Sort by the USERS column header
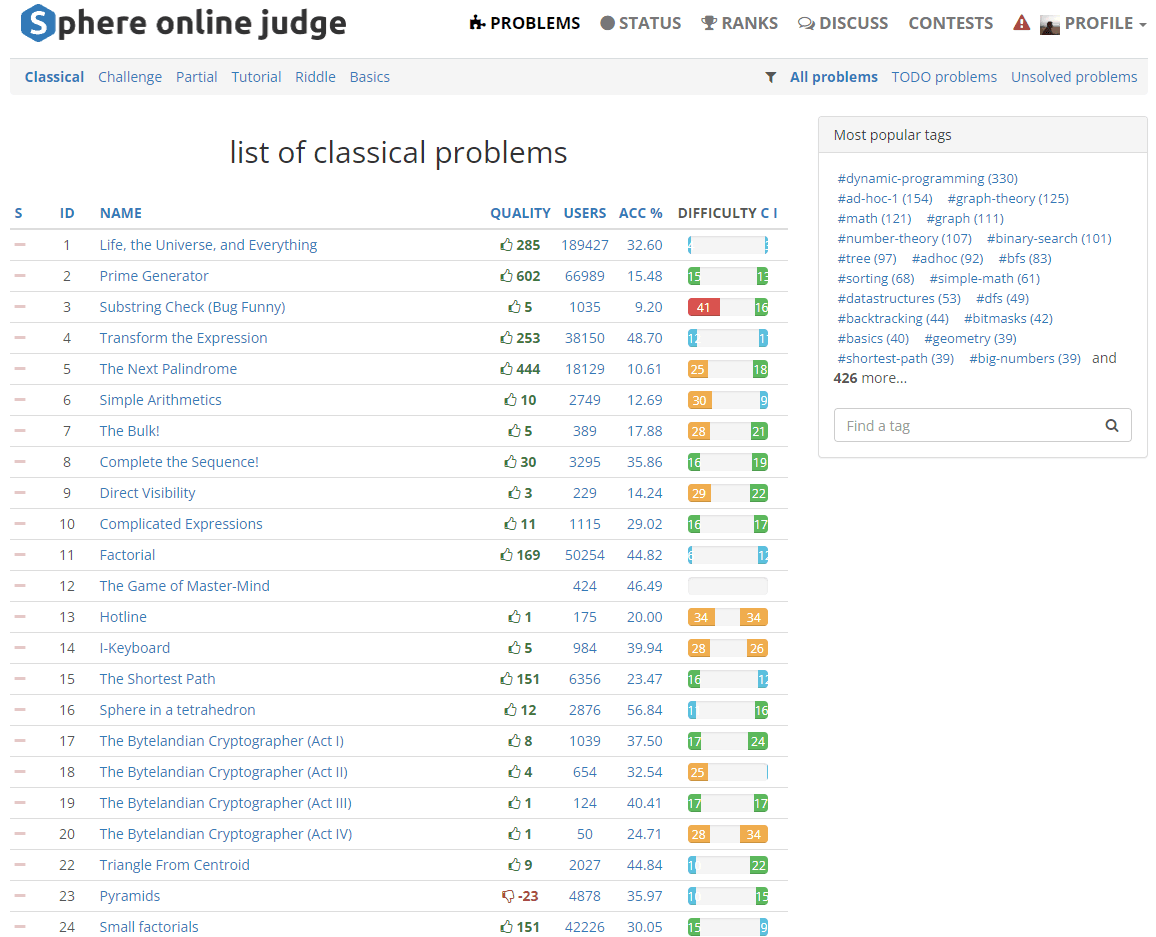1156x937 pixels. [x=585, y=213]
